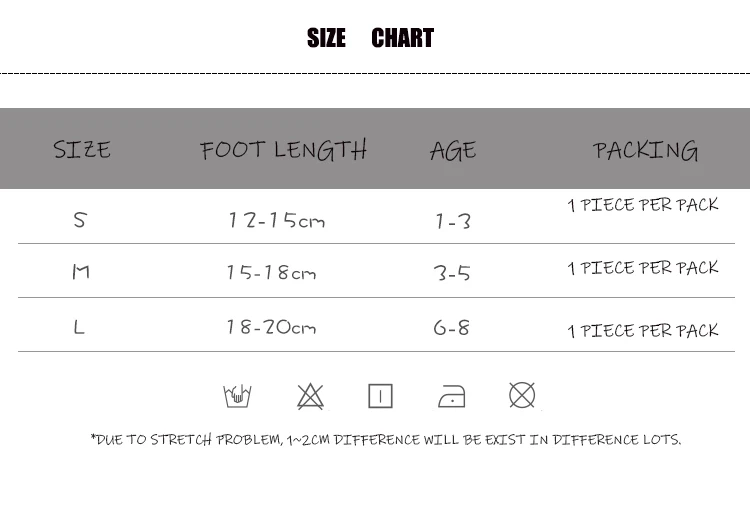Click the 15-18cm foot length value
The image size is (750, 530).
271,273
